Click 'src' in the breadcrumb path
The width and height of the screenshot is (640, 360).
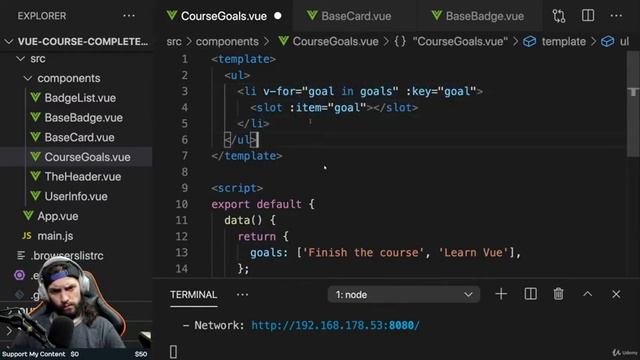[x=174, y=42]
